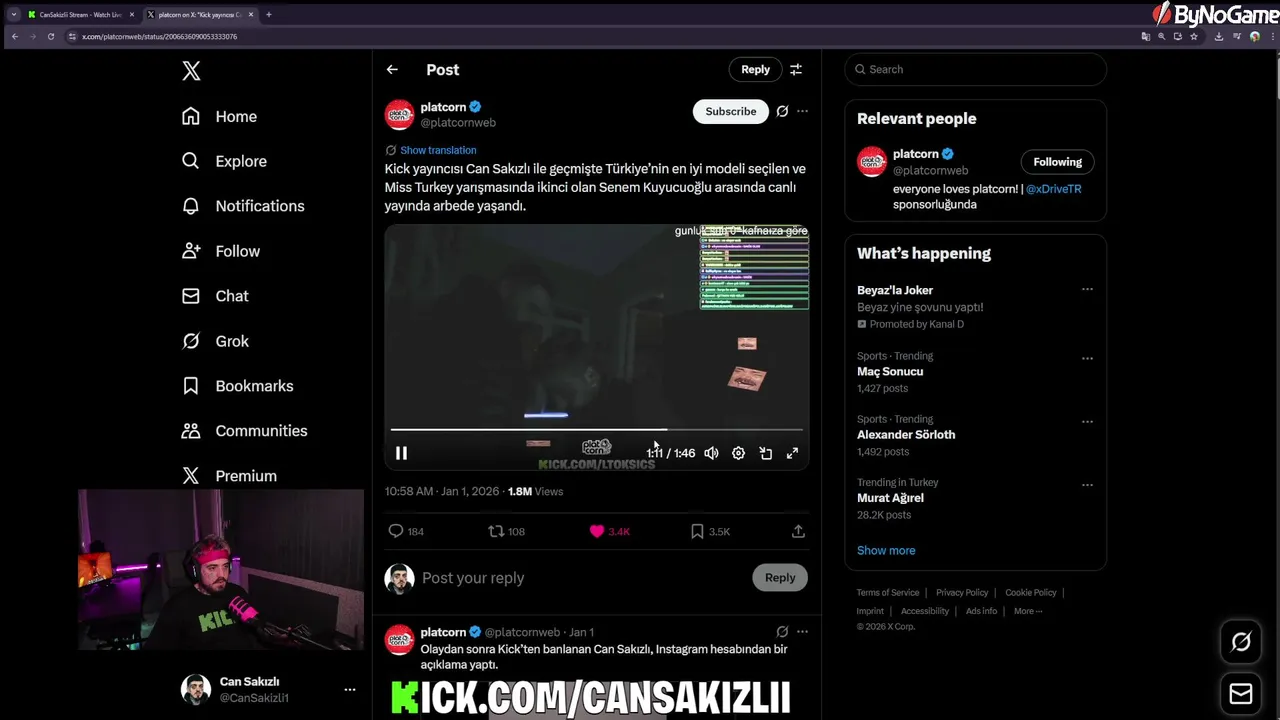Open Grok from the sidebar
This screenshot has height=720, width=1280.
215,341
